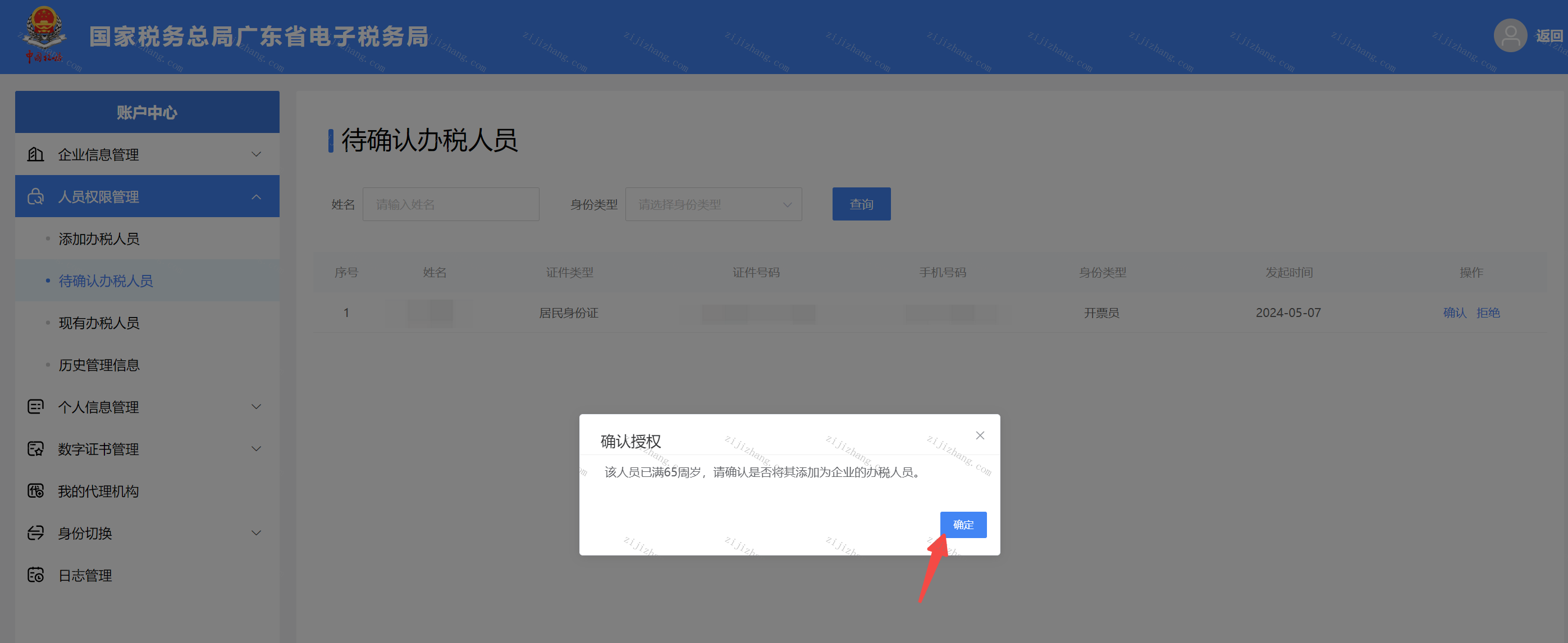1568x643 pixels.
Task: Open the 身份类型 dropdown
Action: pyautogui.click(x=714, y=204)
